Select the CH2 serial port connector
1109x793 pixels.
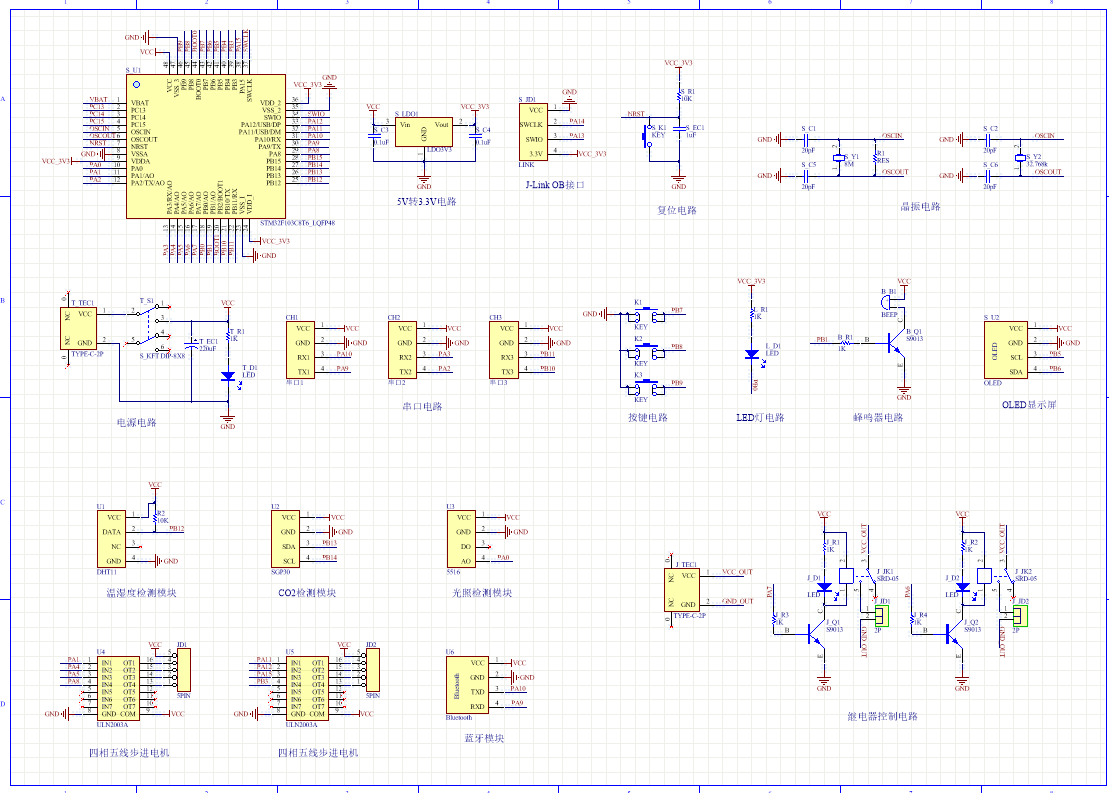[x=404, y=350]
